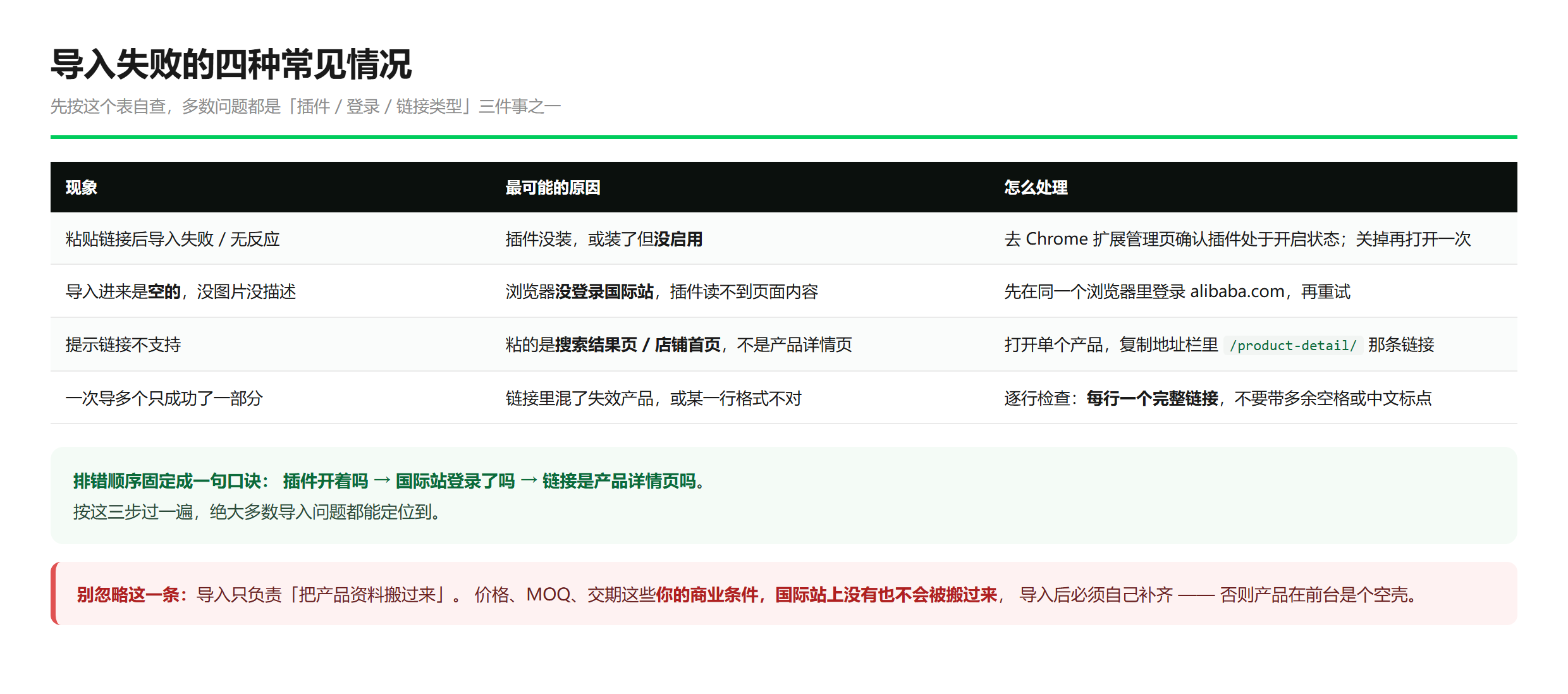The width and height of the screenshot is (1568, 694).
Task: Select cell 粘贴链接后导入失败 / 无反应
Action: (271, 239)
